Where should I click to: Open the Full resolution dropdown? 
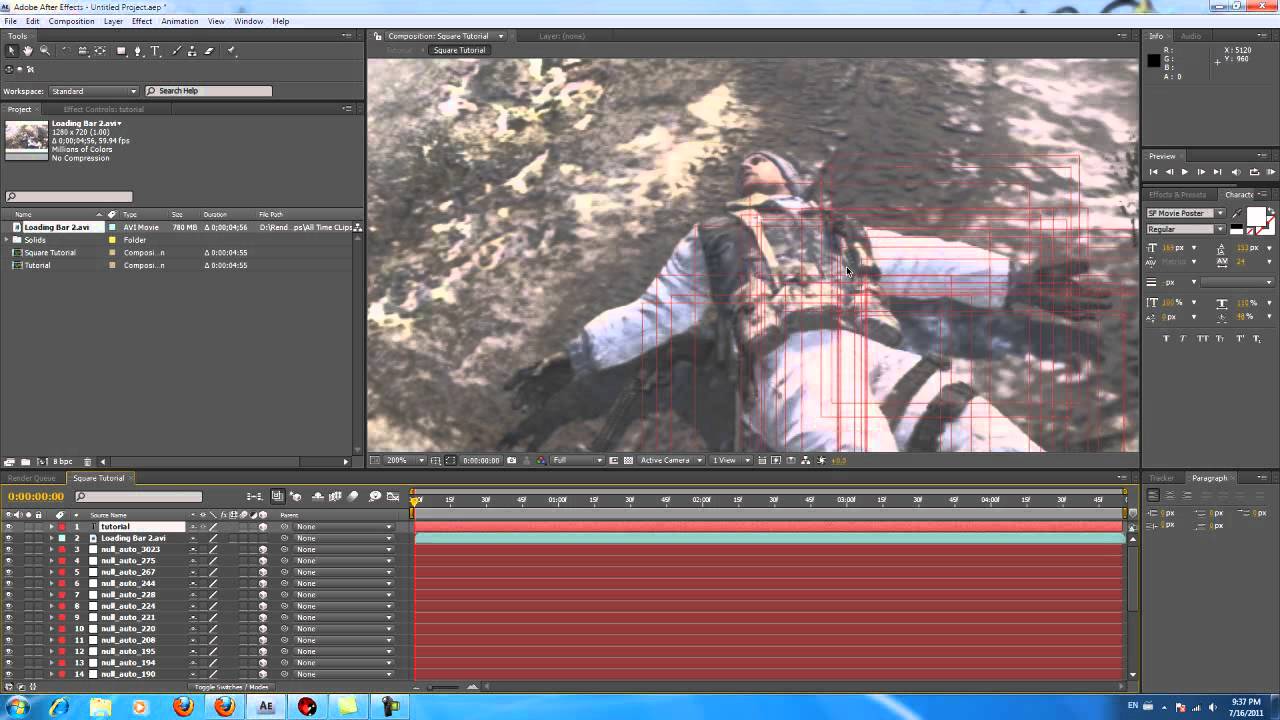578,460
